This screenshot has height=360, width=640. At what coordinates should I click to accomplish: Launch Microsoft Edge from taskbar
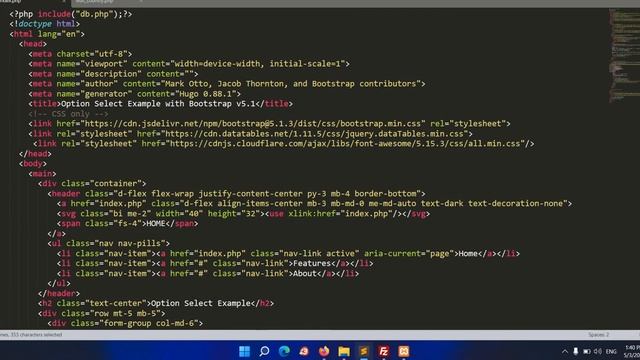284,351
